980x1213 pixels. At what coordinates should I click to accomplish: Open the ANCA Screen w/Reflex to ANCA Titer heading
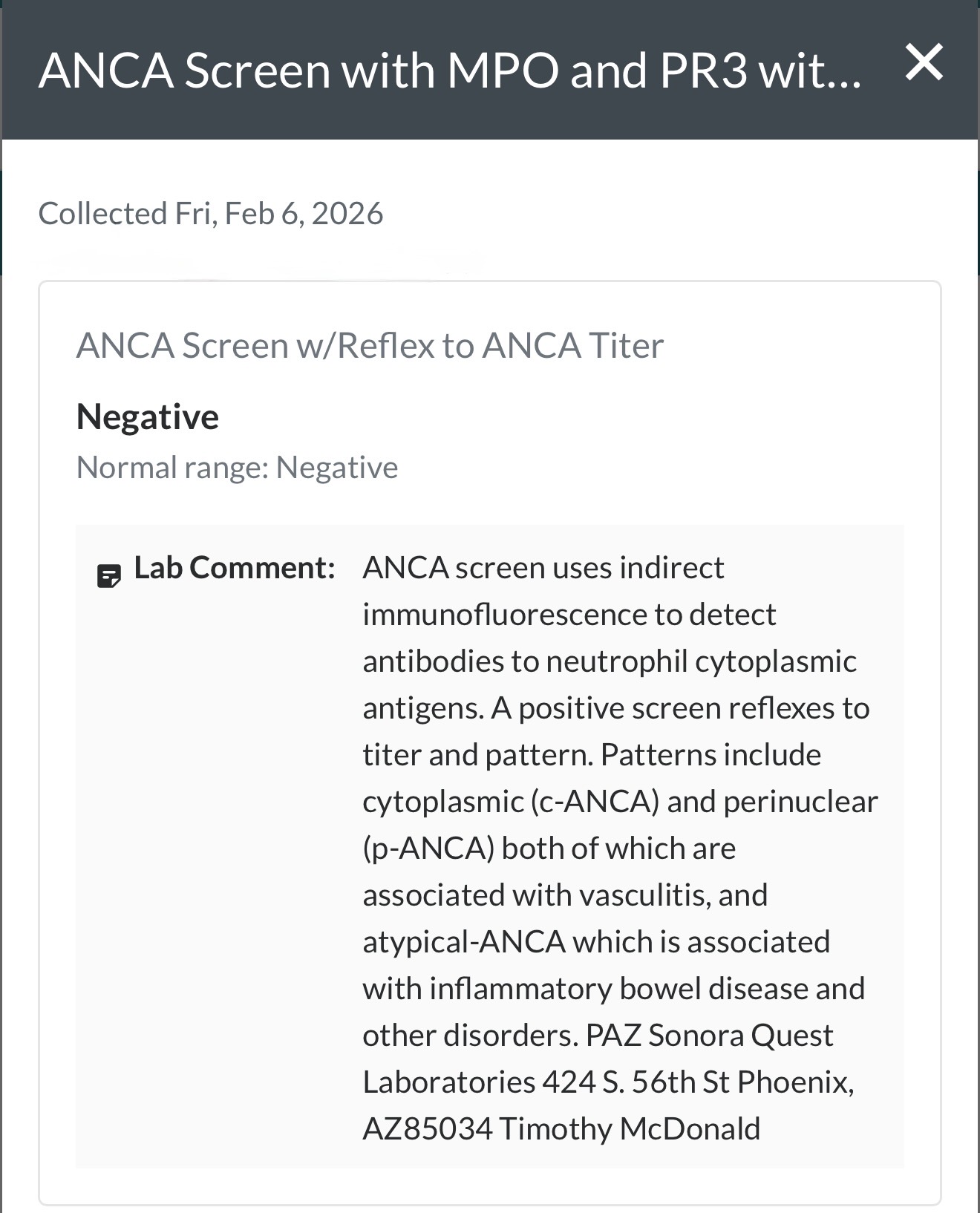(370, 345)
